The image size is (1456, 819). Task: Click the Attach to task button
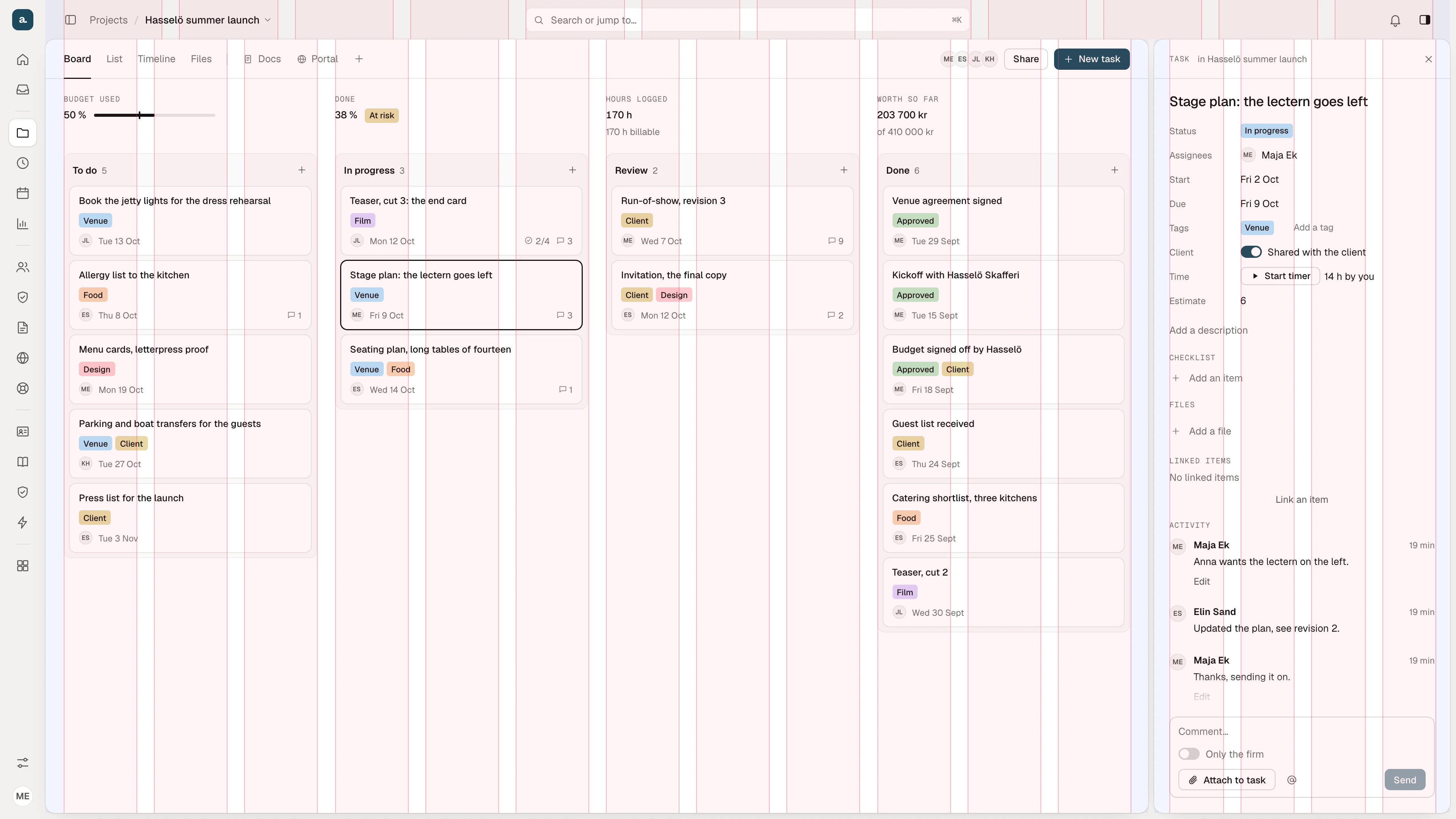tap(1227, 780)
